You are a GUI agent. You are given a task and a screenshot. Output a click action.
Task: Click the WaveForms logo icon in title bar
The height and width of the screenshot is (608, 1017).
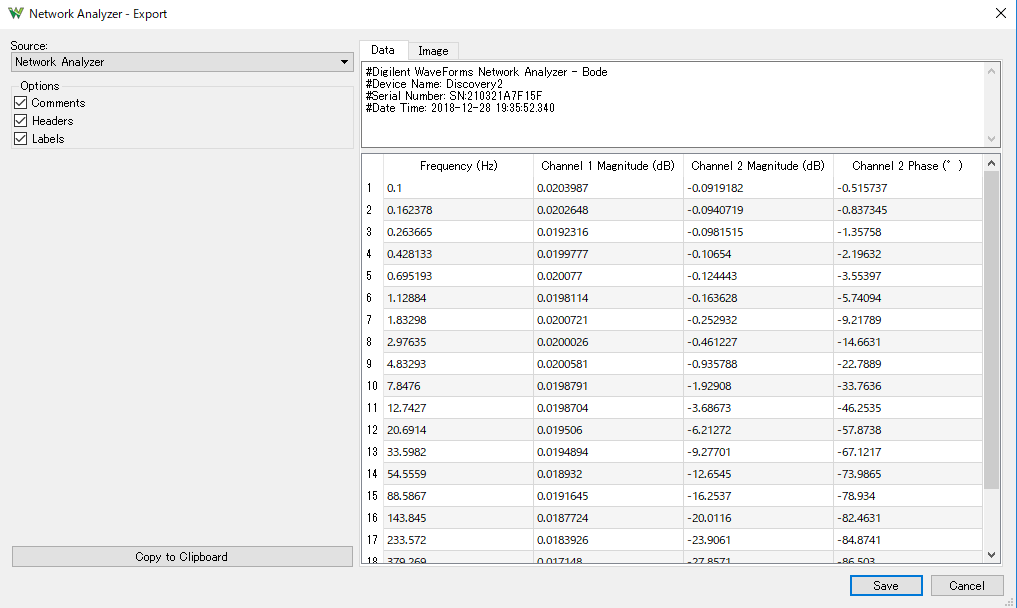pos(16,14)
